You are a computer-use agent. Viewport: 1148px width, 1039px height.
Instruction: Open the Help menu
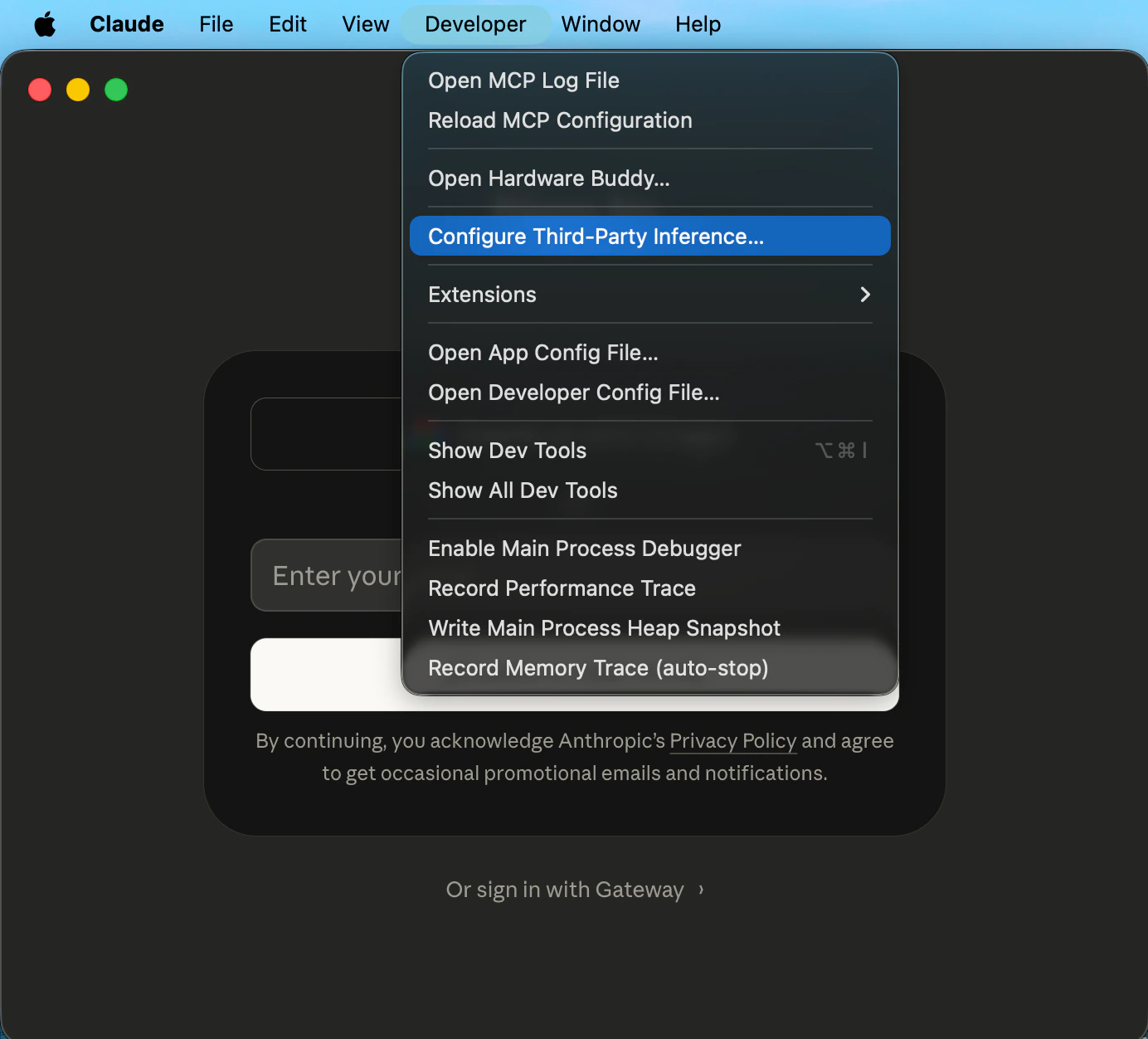tap(698, 24)
